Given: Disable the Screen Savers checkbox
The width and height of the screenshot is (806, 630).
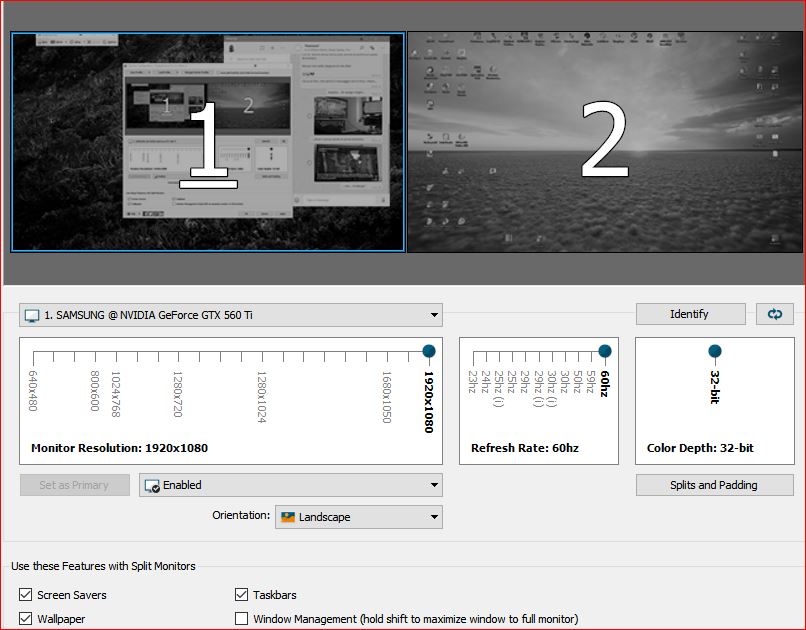Looking at the screenshot, I should point(25,595).
